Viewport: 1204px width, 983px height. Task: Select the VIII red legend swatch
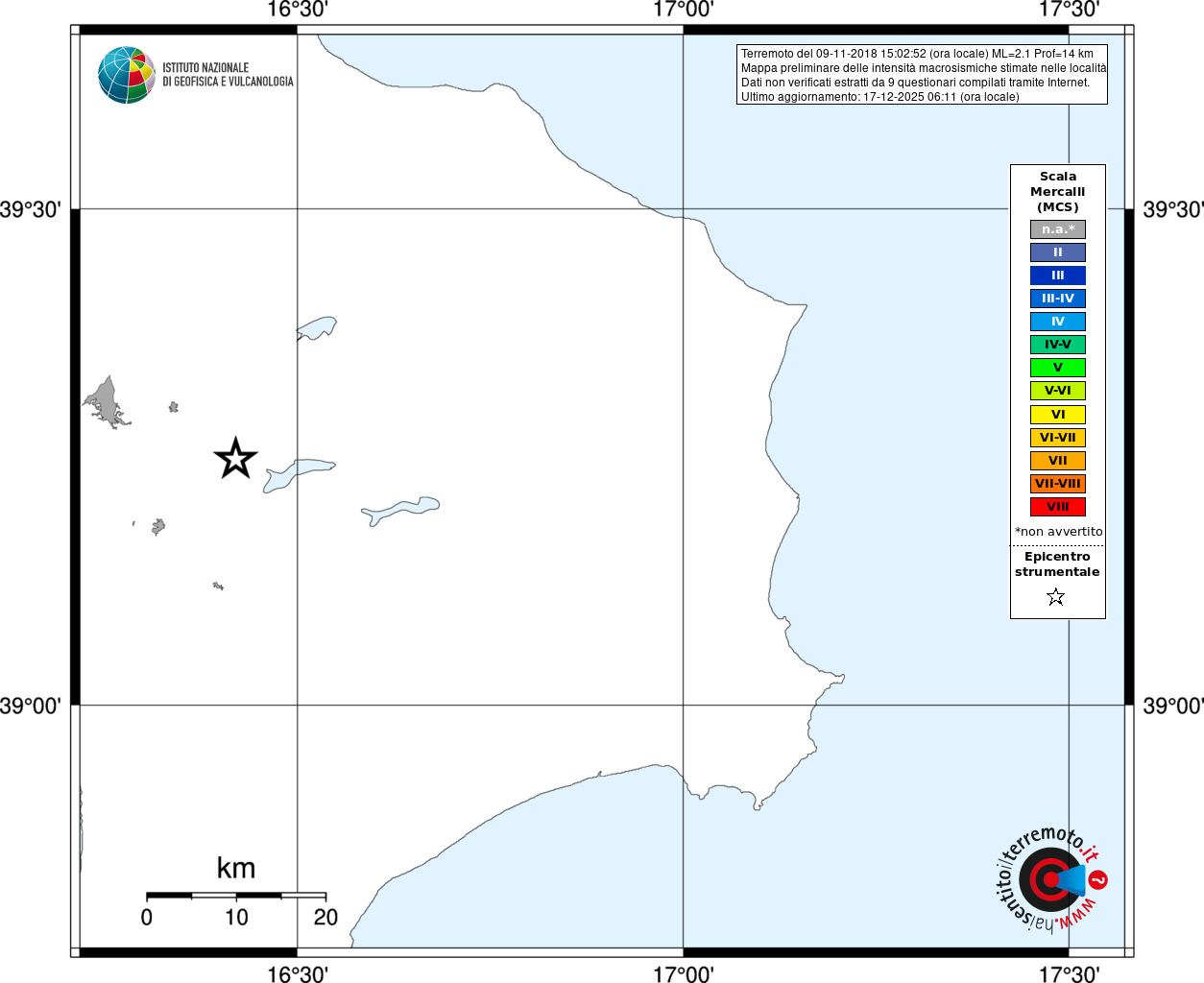(1058, 507)
